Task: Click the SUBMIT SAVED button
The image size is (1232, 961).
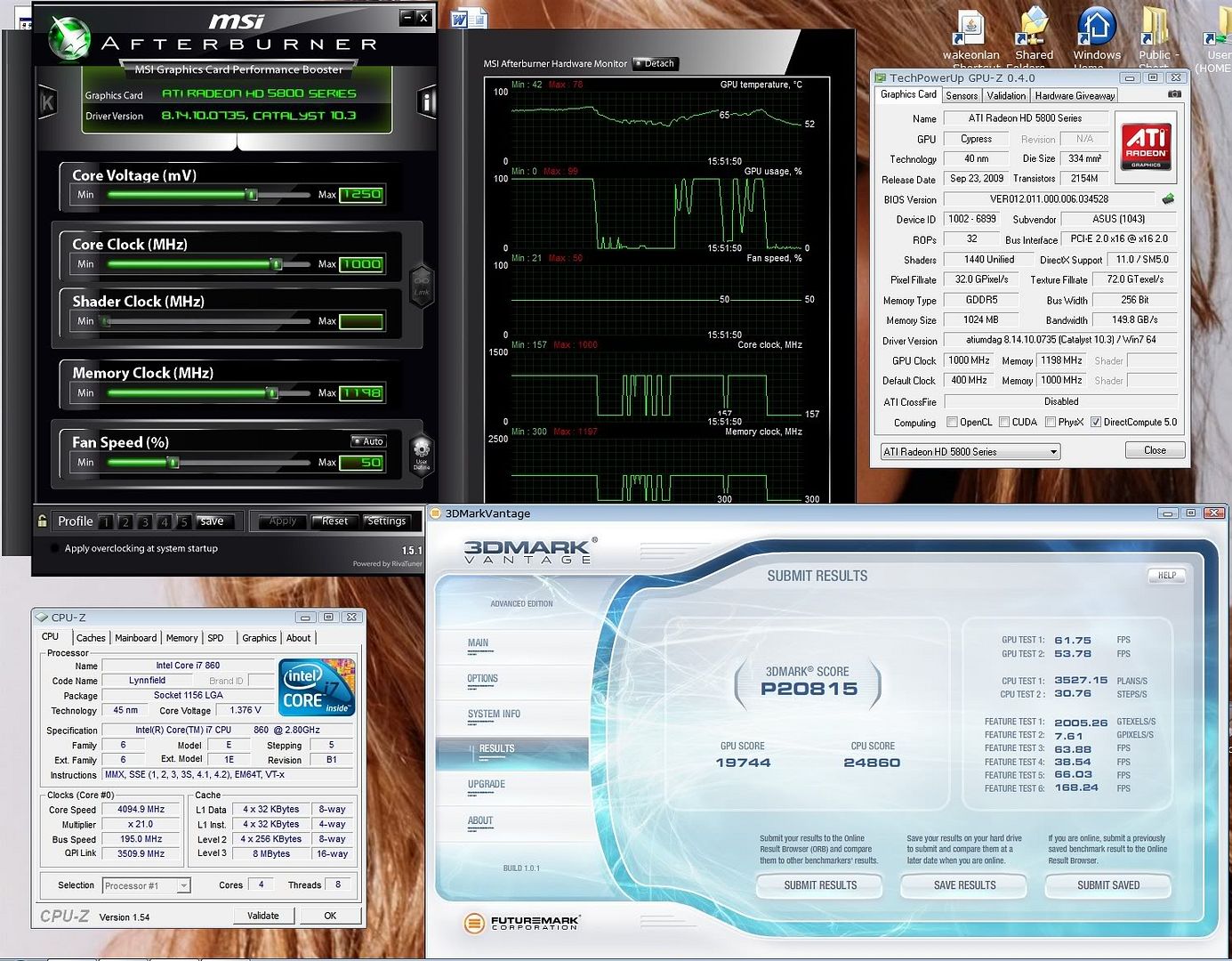Action: tap(1108, 885)
